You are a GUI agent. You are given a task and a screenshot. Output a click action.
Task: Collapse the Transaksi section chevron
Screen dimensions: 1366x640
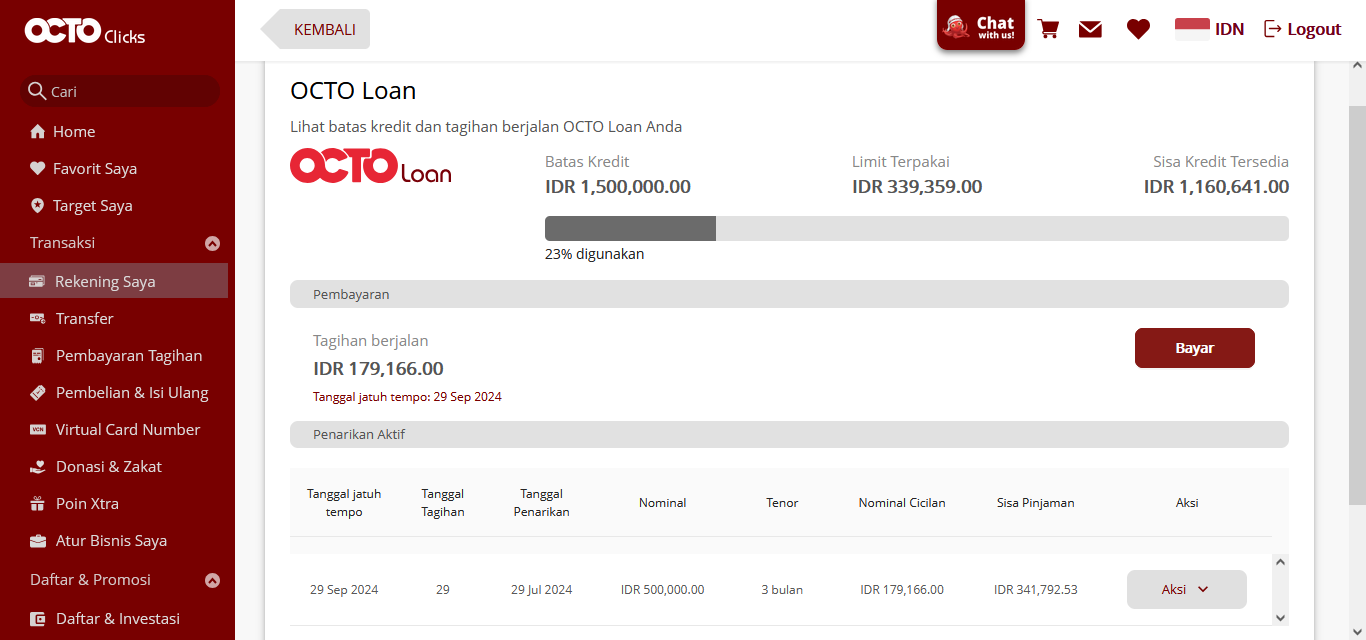(x=212, y=243)
